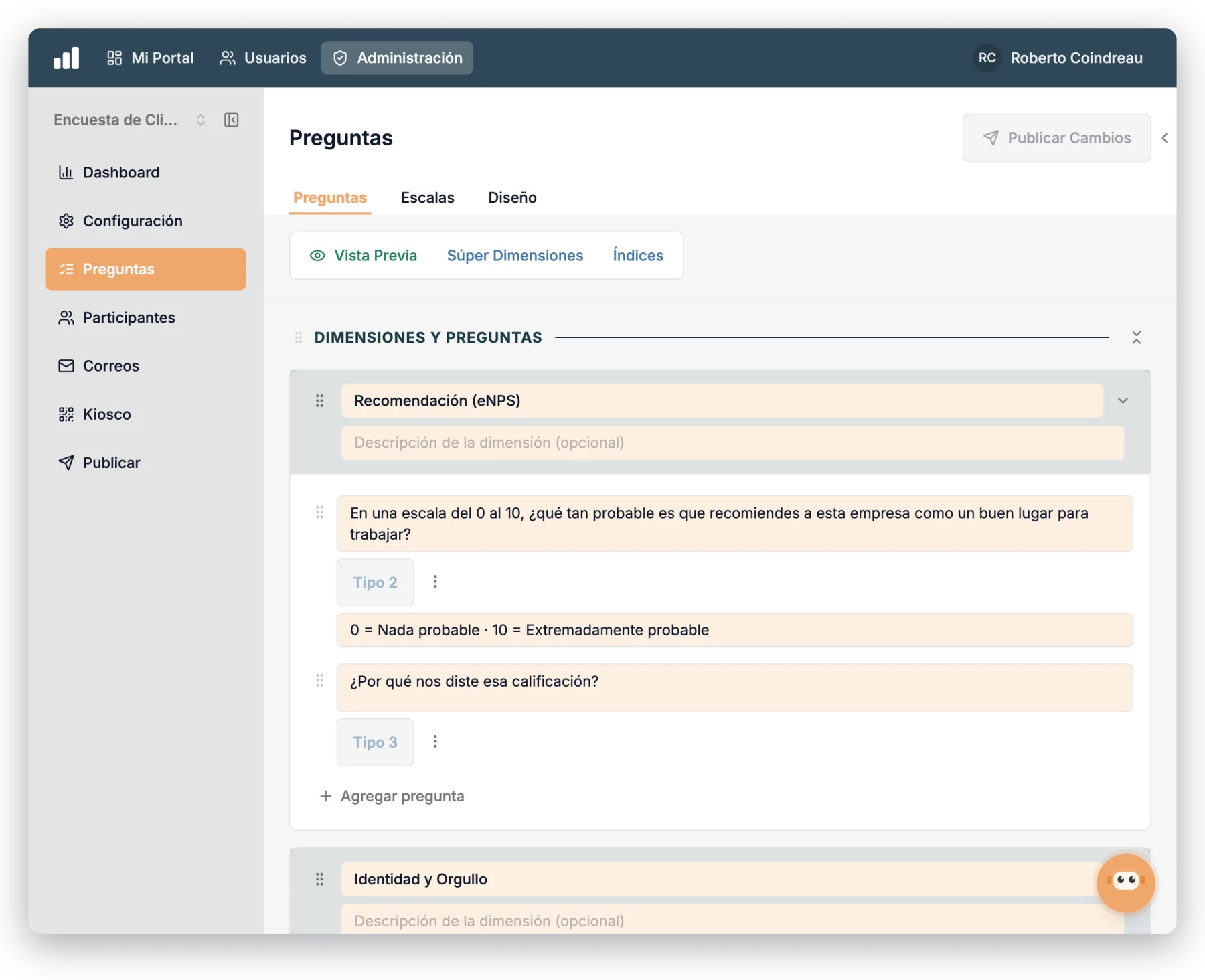The width and height of the screenshot is (1205, 980).
Task: Click drag handle of the 0 al 10 question
Action: click(x=319, y=512)
